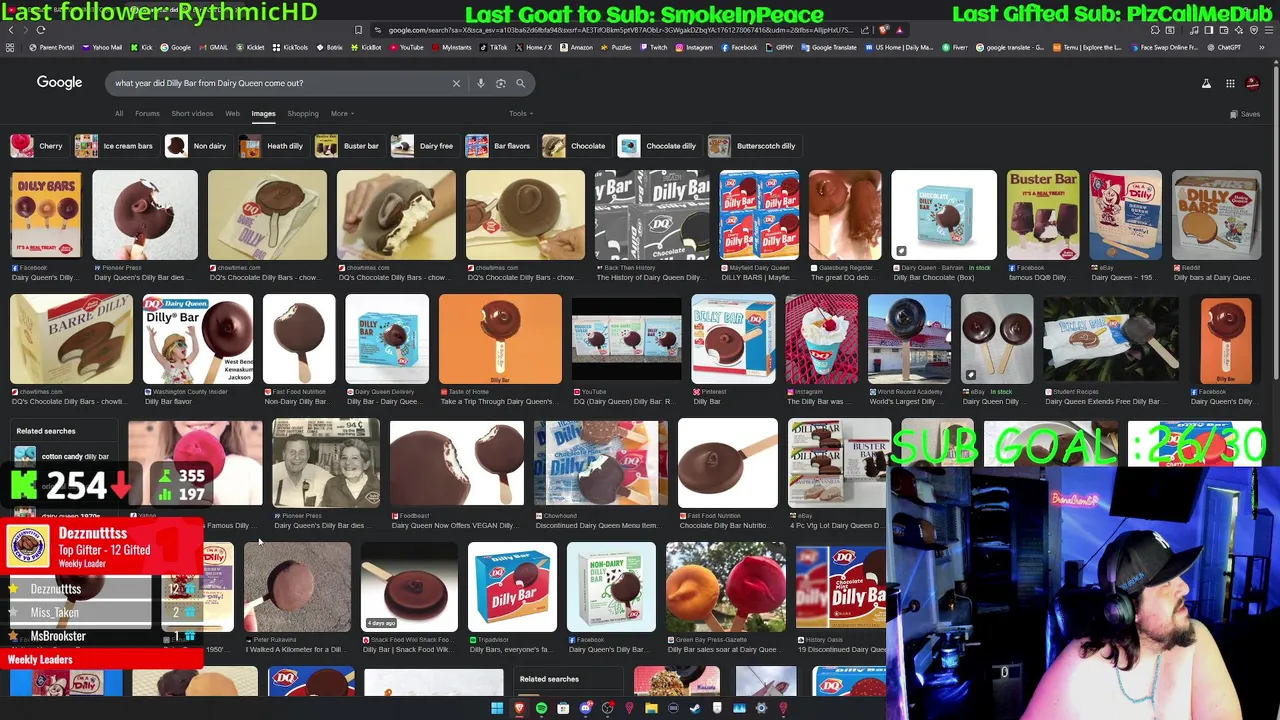Select the Chocolate filter chip
The width and height of the screenshot is (1280, 720).
[575, 146]
